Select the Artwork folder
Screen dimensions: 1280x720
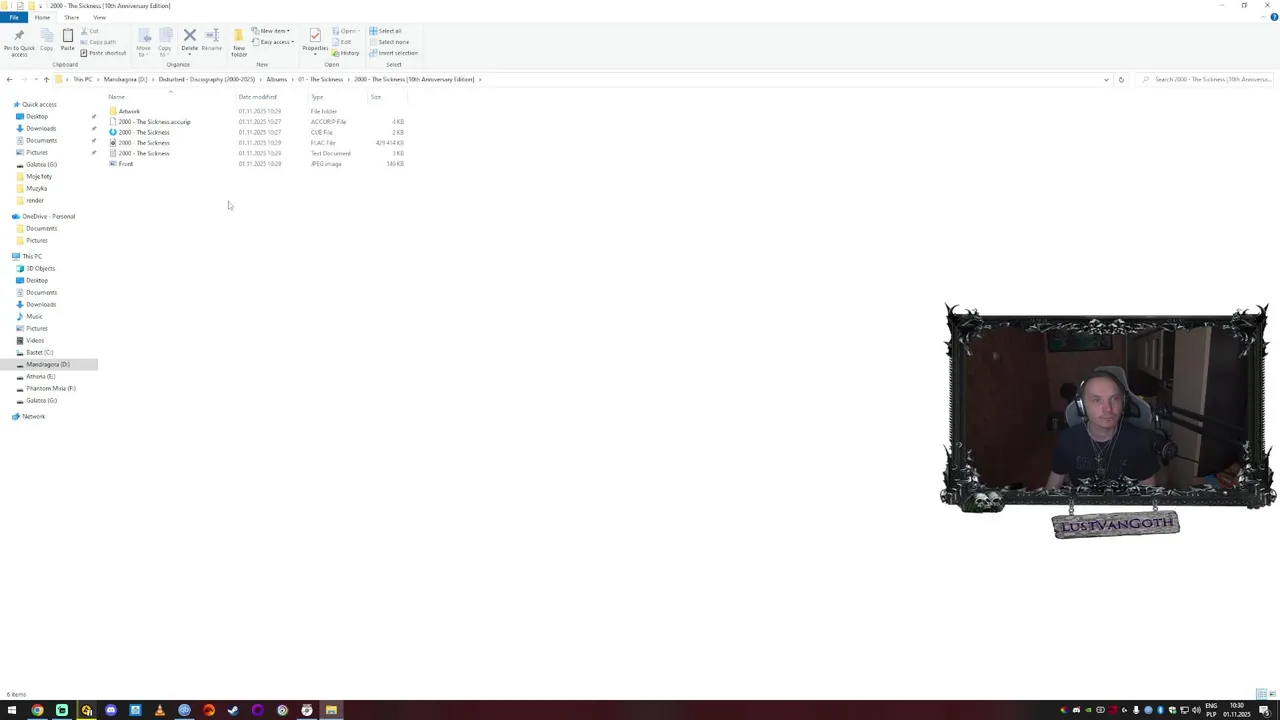129,111
